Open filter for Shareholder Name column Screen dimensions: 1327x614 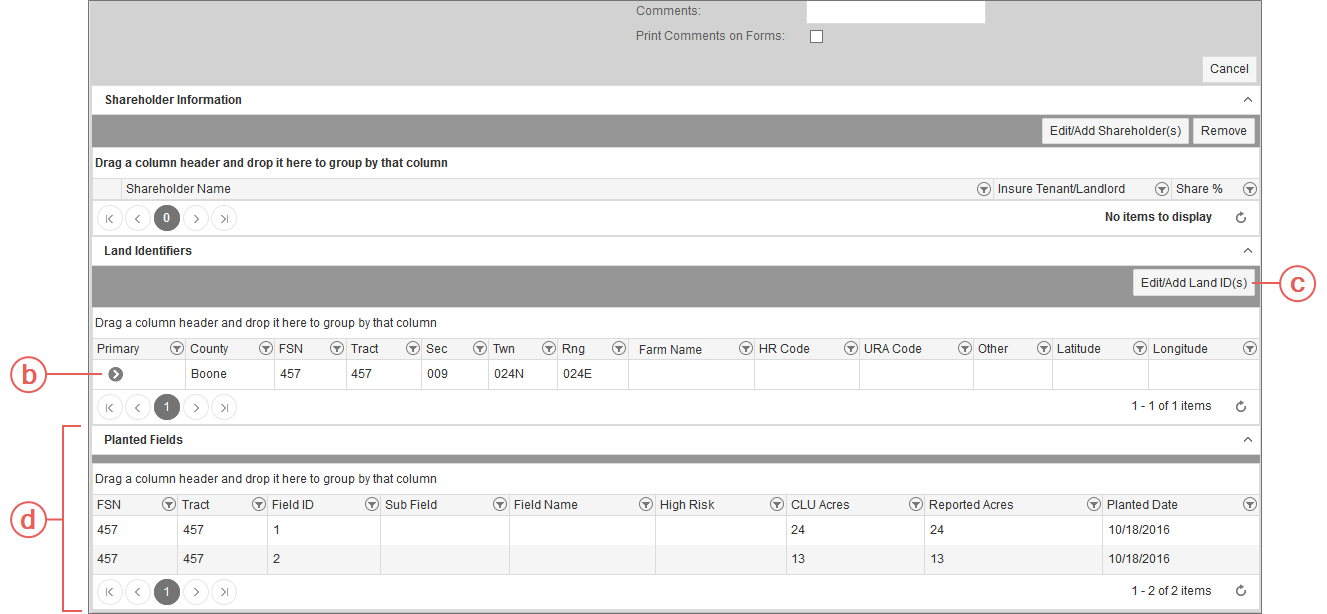[983, 189]
